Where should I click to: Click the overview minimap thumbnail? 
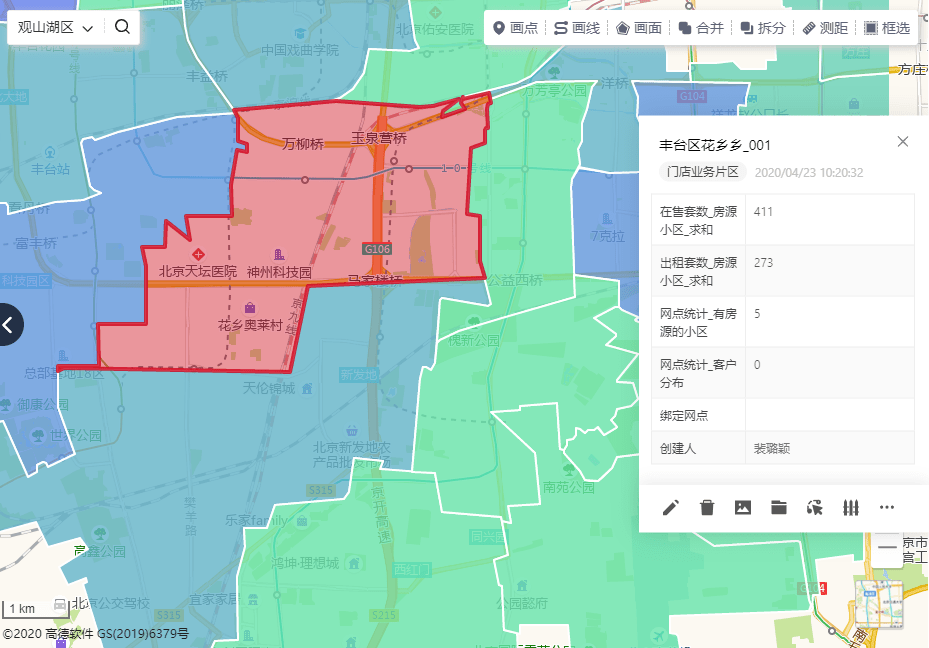(x=879, y=604)
